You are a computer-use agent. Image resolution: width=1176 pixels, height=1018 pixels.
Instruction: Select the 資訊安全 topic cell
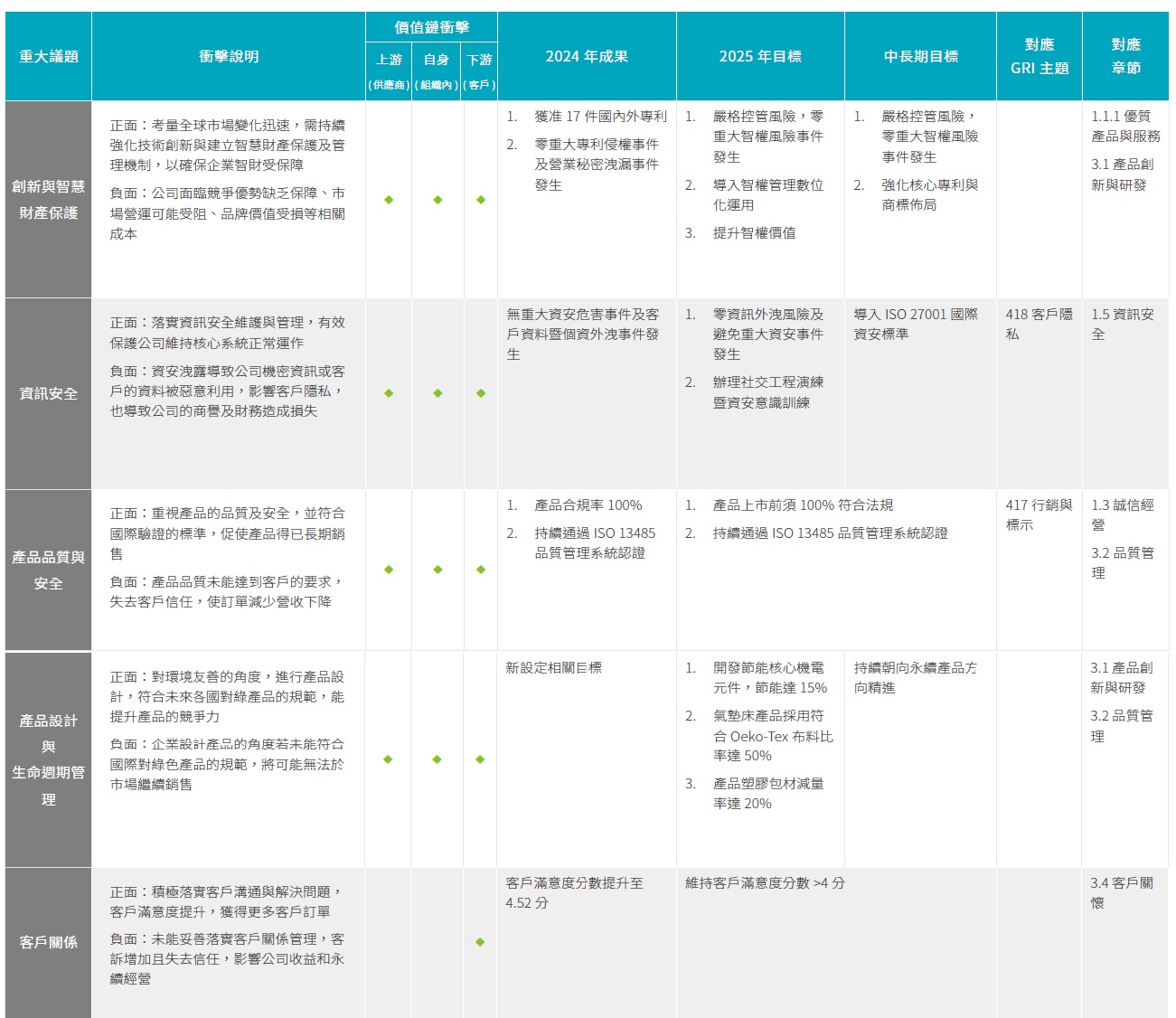tap(49, 393)
